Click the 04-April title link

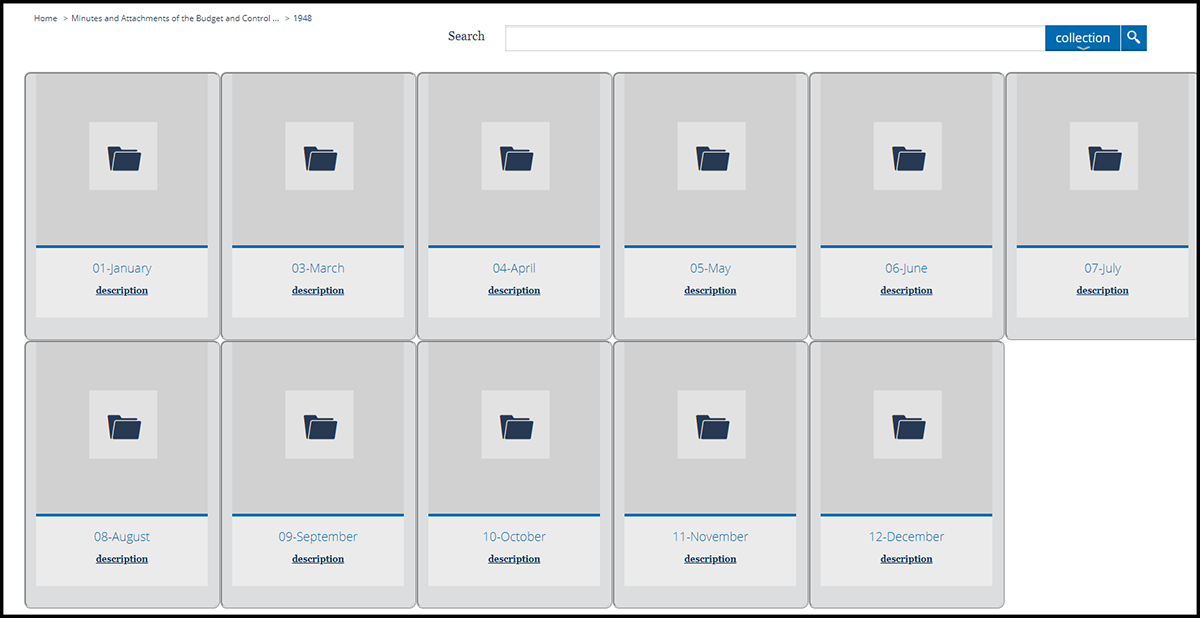514,268
